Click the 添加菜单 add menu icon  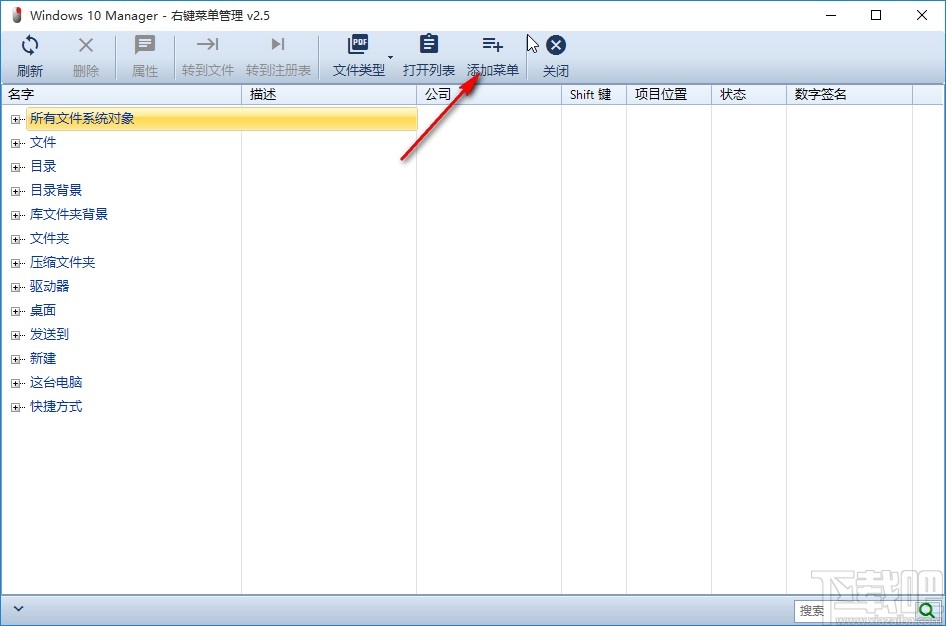tap(492, 44)
